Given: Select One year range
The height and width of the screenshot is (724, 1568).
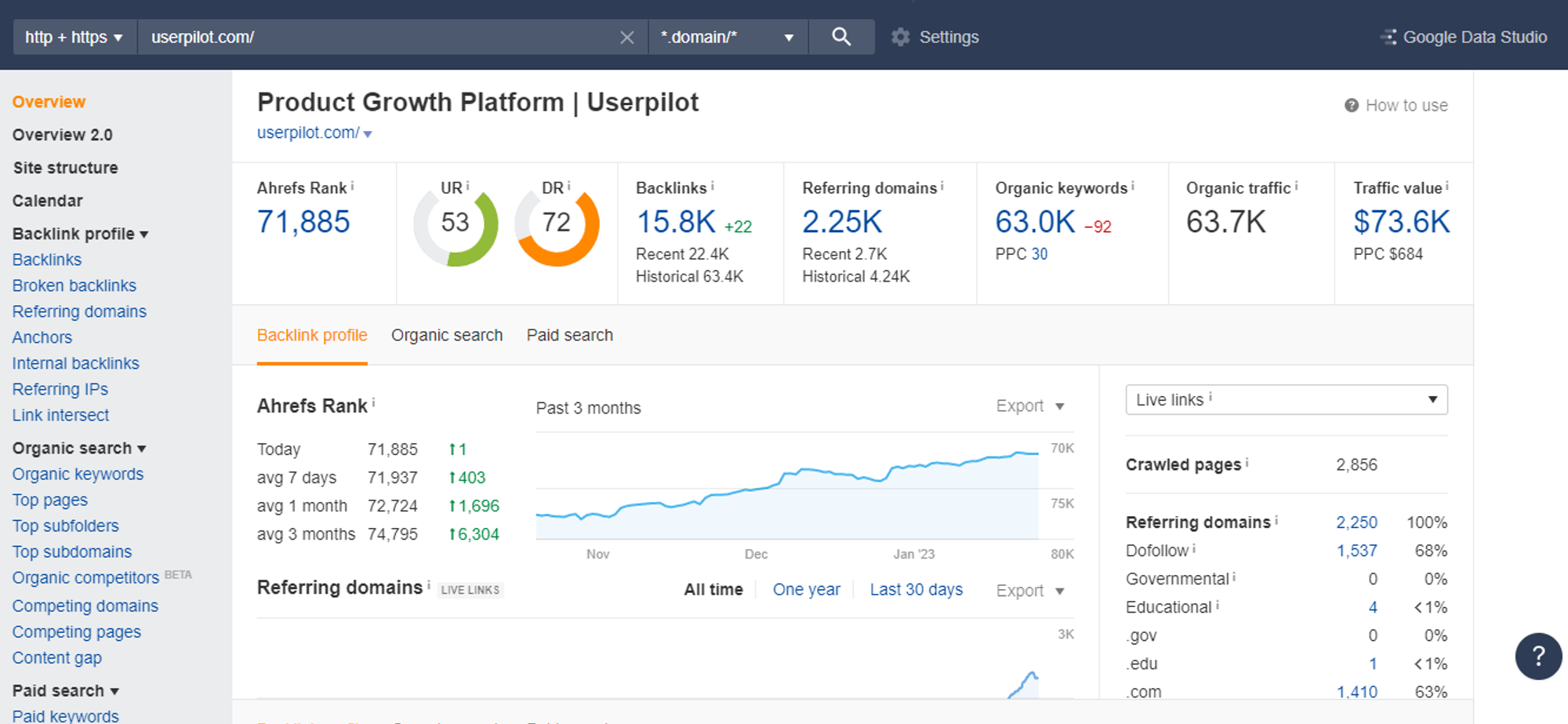Looking at the screenshot, I should pos(807,589).
